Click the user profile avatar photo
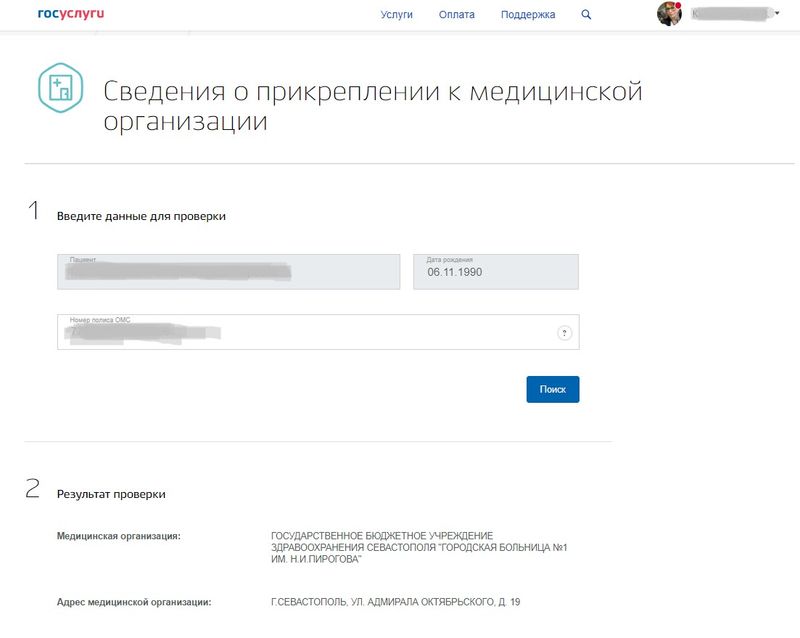 pos(668,13)
